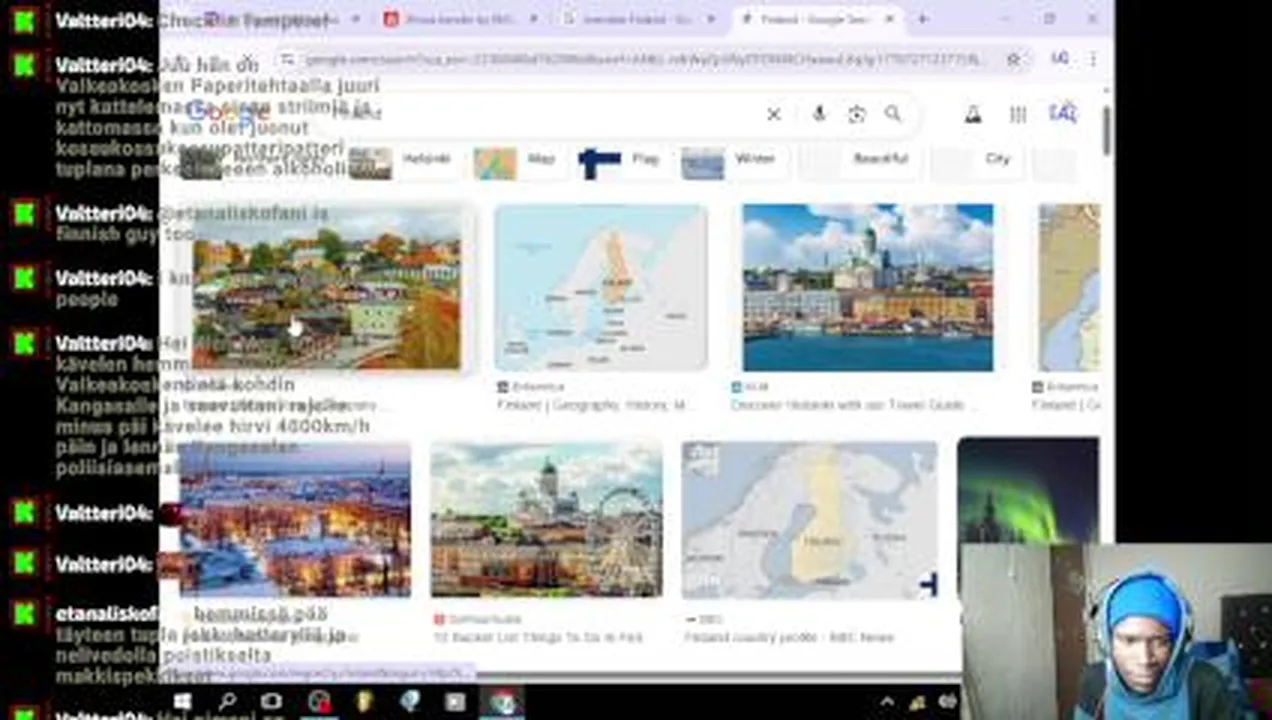Open the Windows Start menu

(182, 702)
